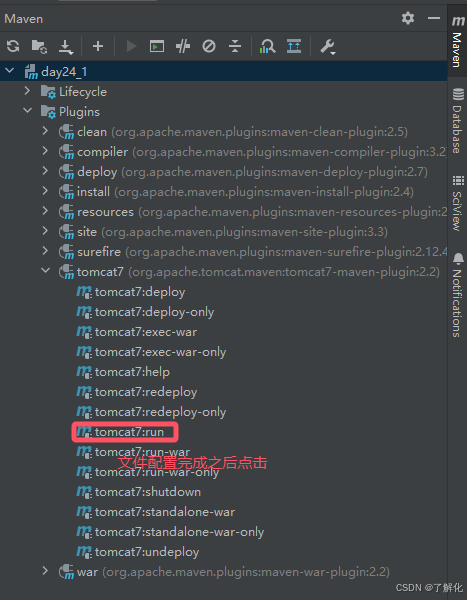This screenshot has width=467, height=600.
Task: Select the tomcat7:deploy goal
Action: tap(131, 292)
